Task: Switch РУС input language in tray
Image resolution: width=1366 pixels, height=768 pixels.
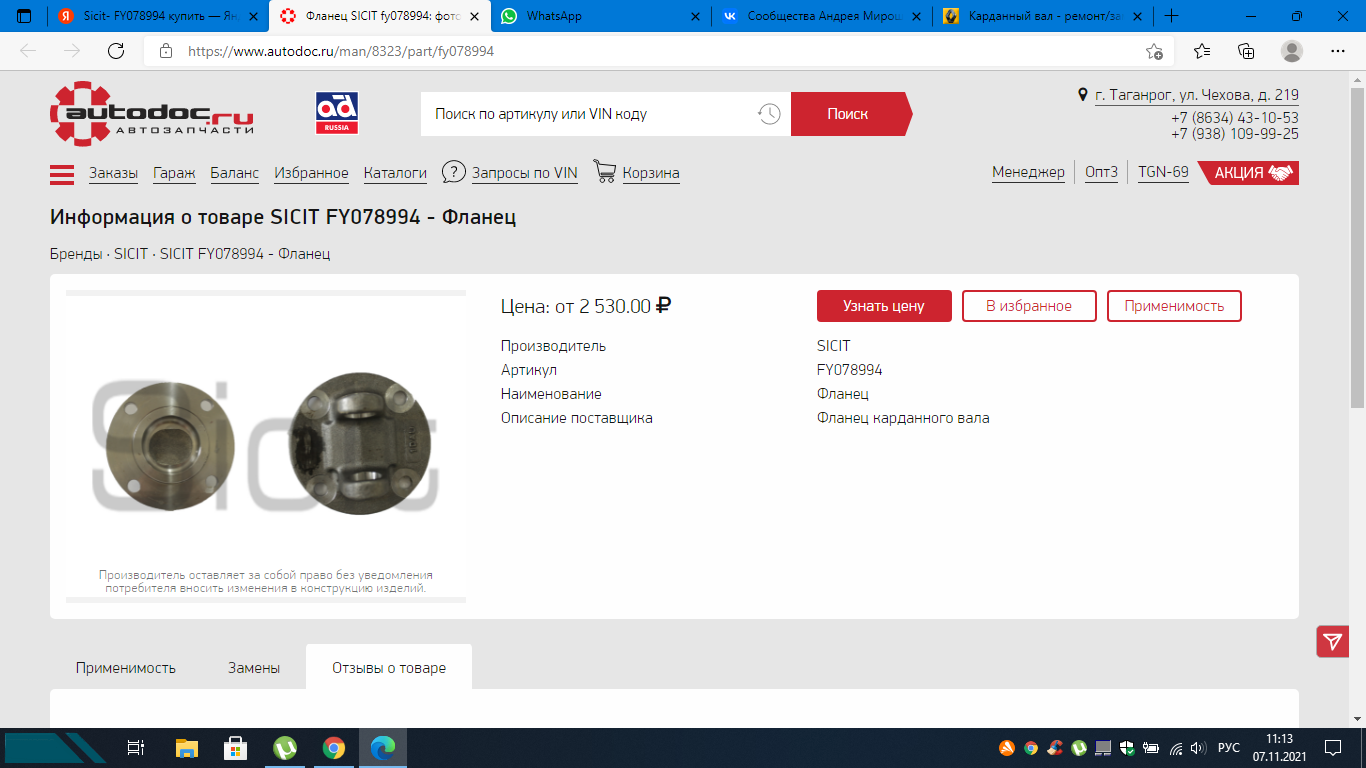Action: (x=1229, y=748)
